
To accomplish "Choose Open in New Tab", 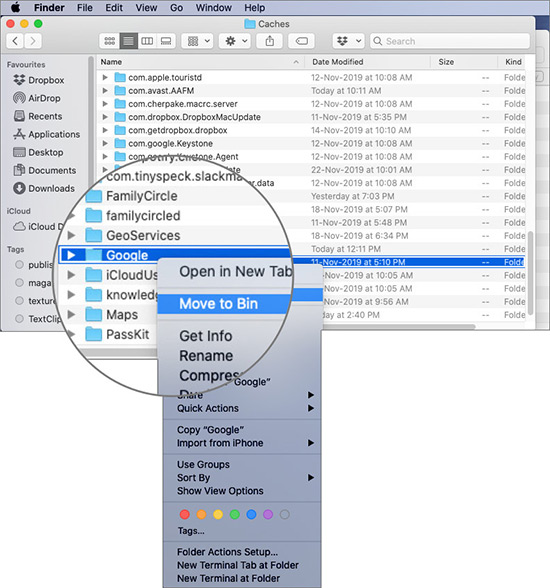I will 235,271.
